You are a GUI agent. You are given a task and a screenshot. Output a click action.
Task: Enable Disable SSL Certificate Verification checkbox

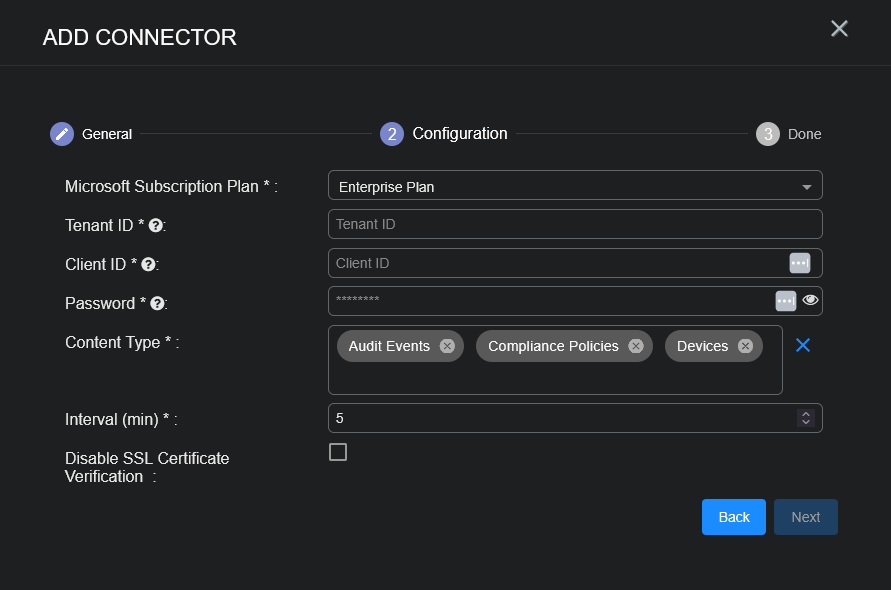pyautogui.click(x=338, y=452)
